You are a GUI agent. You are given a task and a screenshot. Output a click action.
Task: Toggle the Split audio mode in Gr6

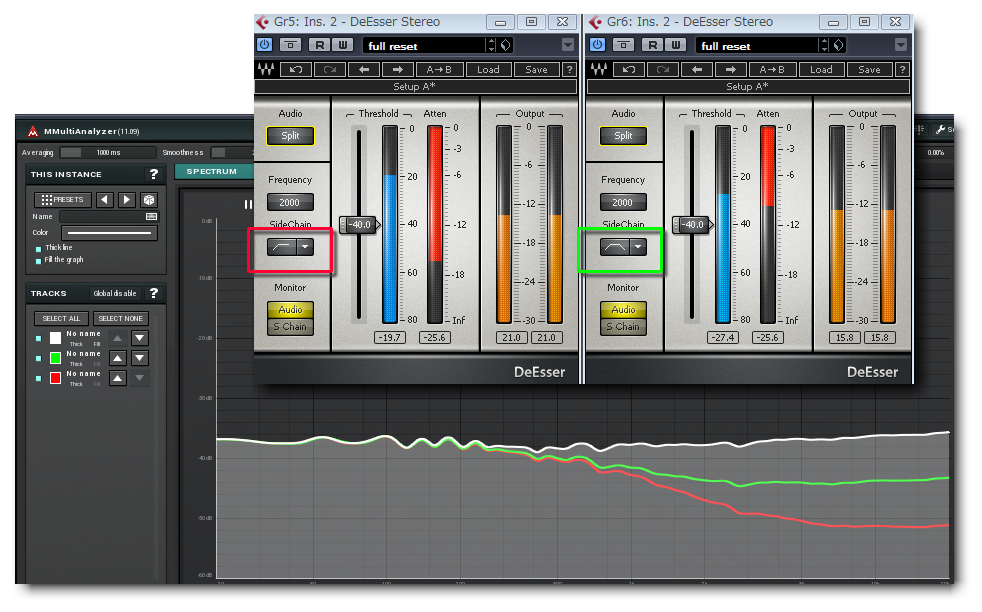tap(623, 136)
